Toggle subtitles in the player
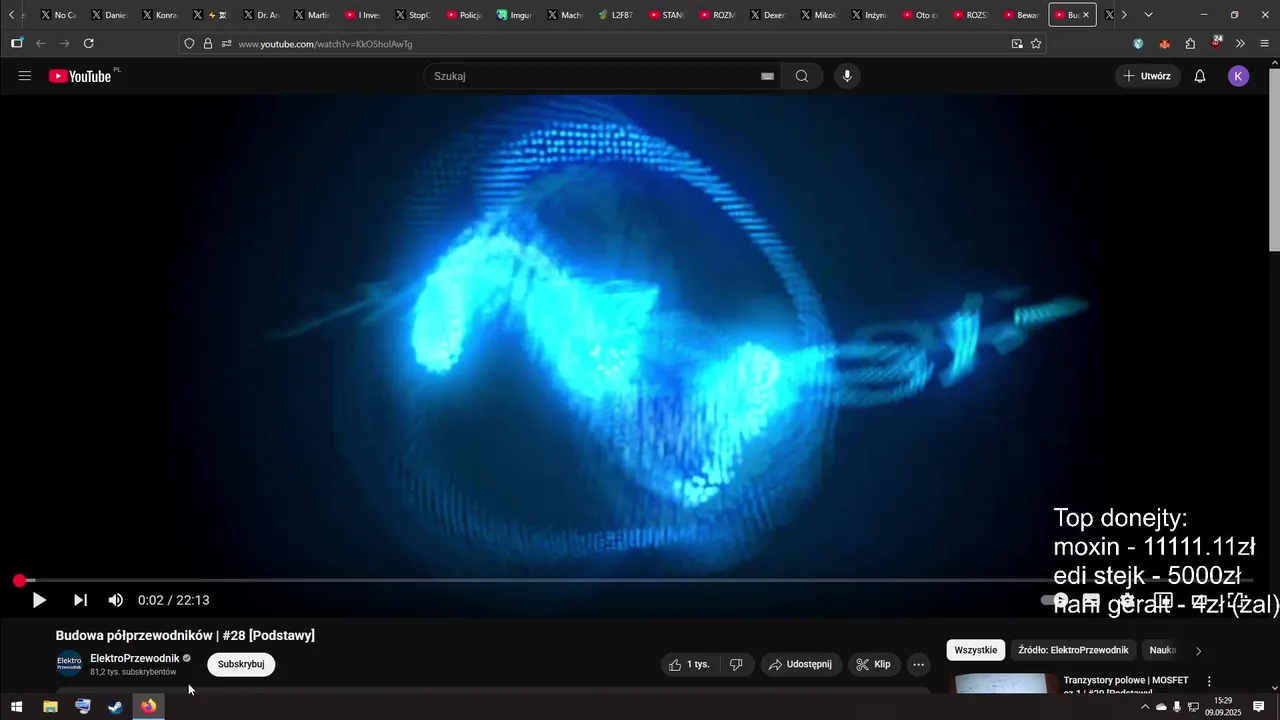 (x=1091, y=600)
